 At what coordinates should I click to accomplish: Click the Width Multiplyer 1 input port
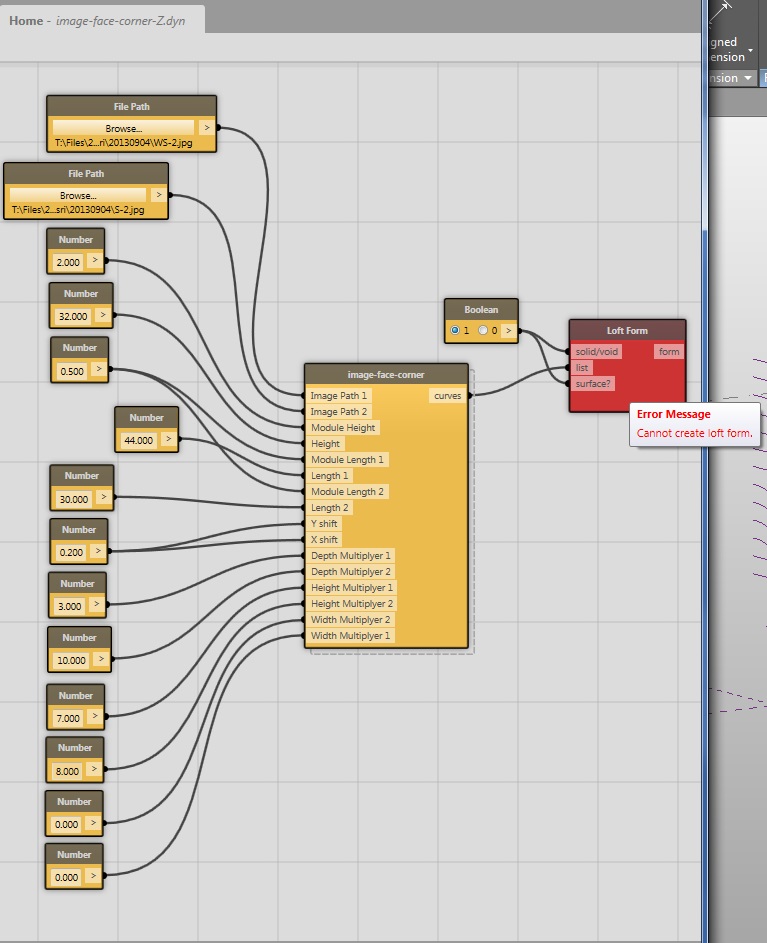[x=351, y=636]
